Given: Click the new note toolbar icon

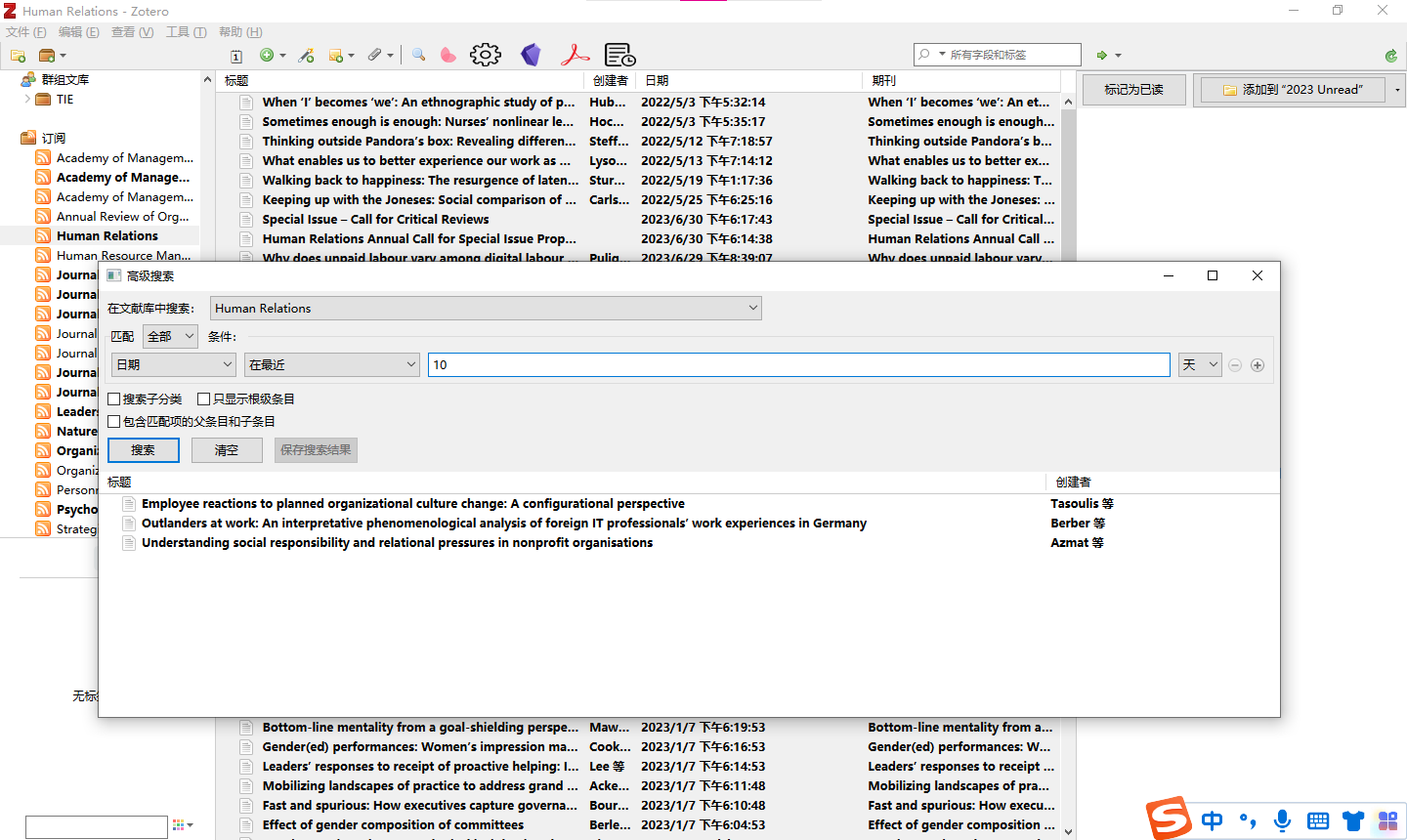Looking at the screenshot, I should click(336, 56).
